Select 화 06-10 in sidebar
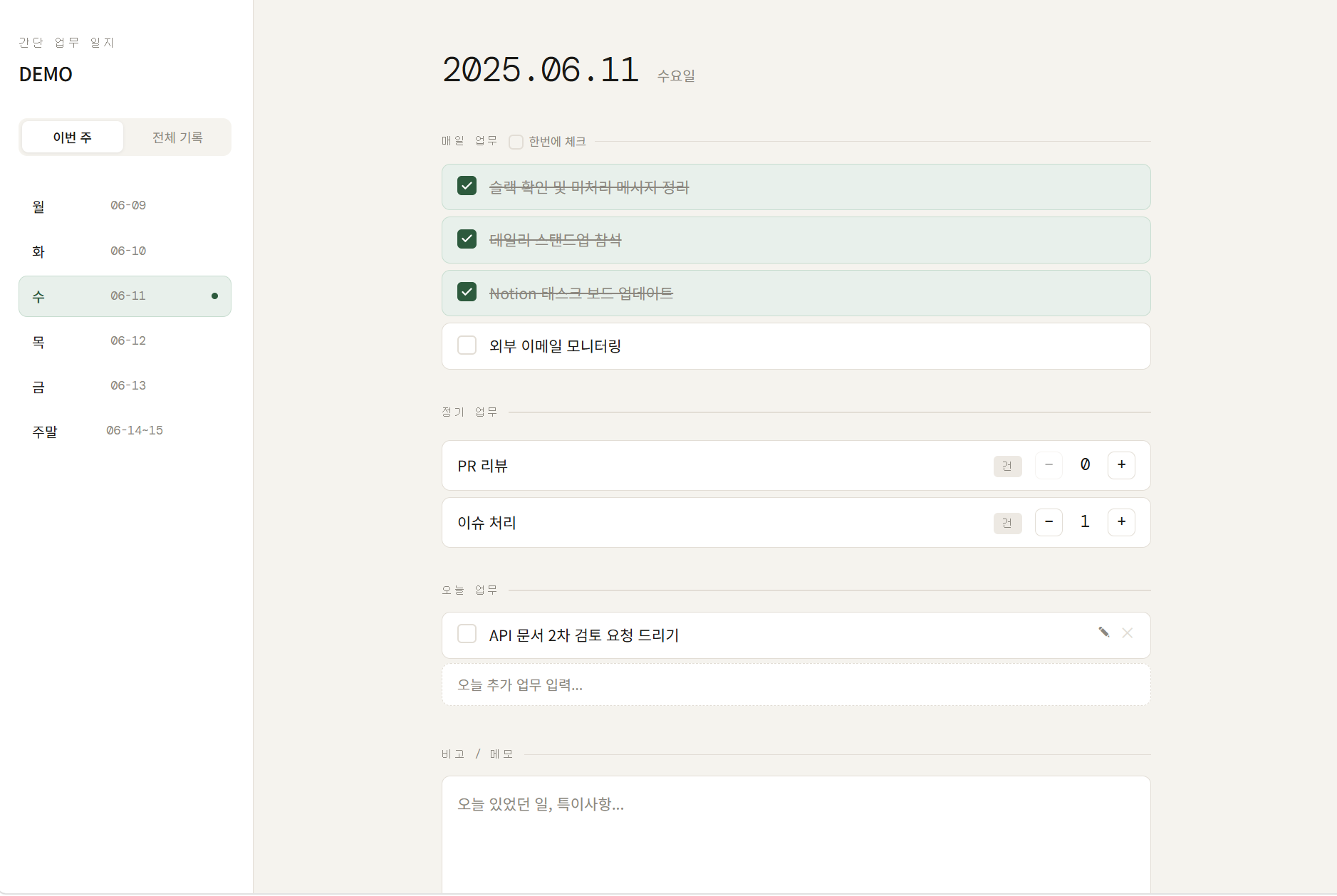The height and width of the screenshot is (896, 1337). pyautogui.click(x=125, y=251)
